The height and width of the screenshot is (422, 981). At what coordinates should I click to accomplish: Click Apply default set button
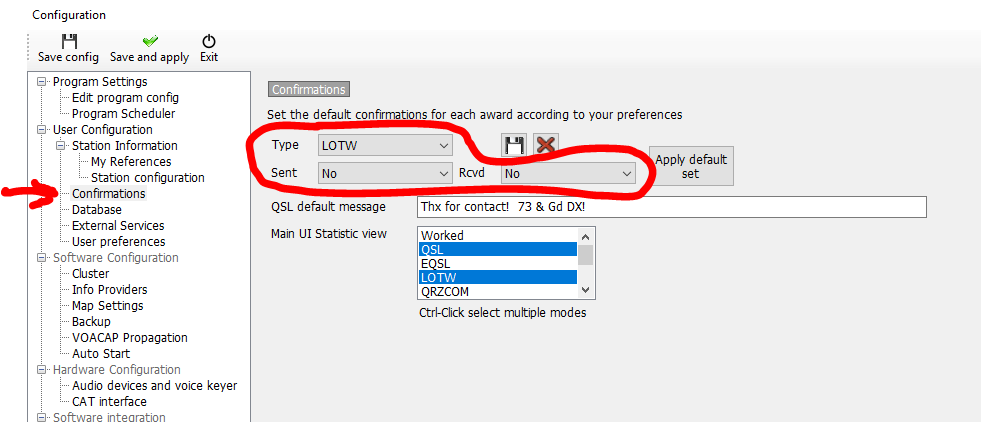pos(691,166)
